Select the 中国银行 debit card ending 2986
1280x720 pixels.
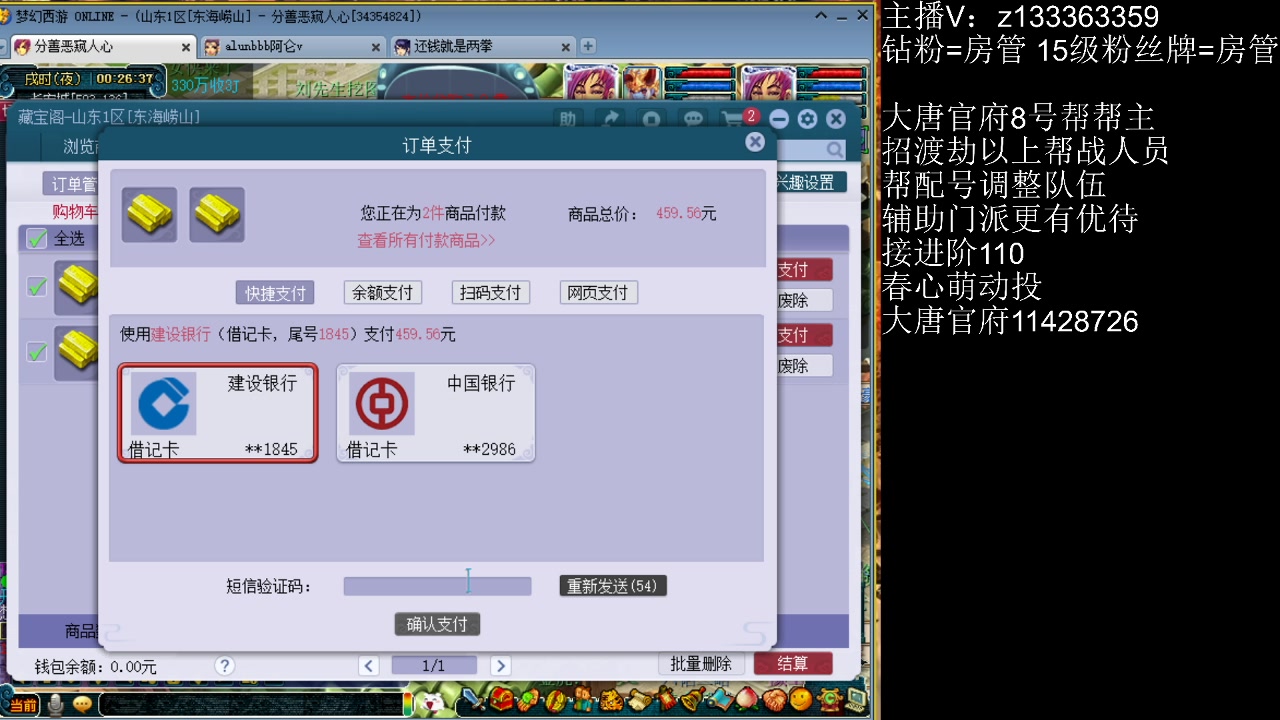click(435, 412)
